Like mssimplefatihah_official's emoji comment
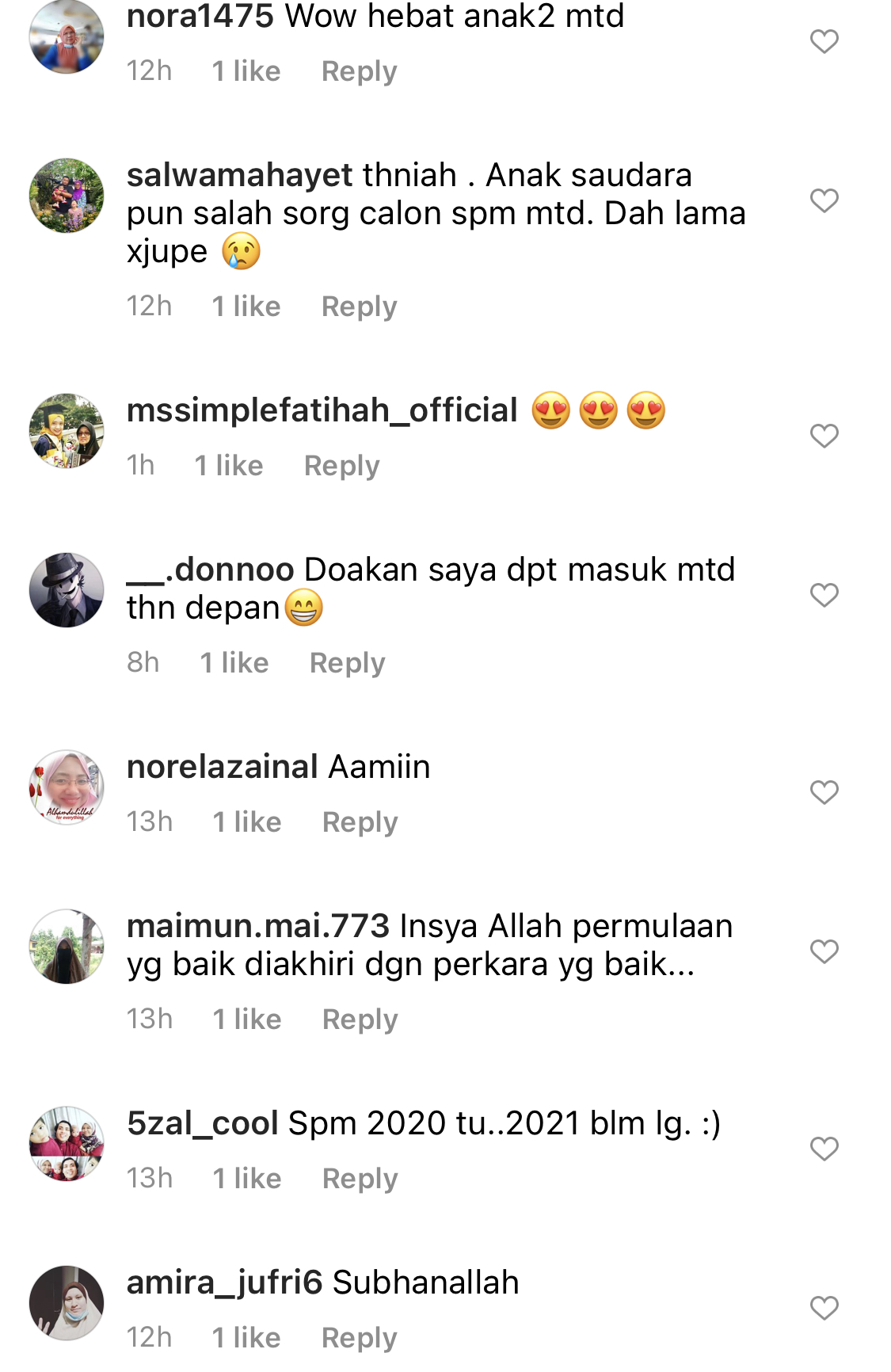This screenshot has width=891, height=1372. [824, 436]
